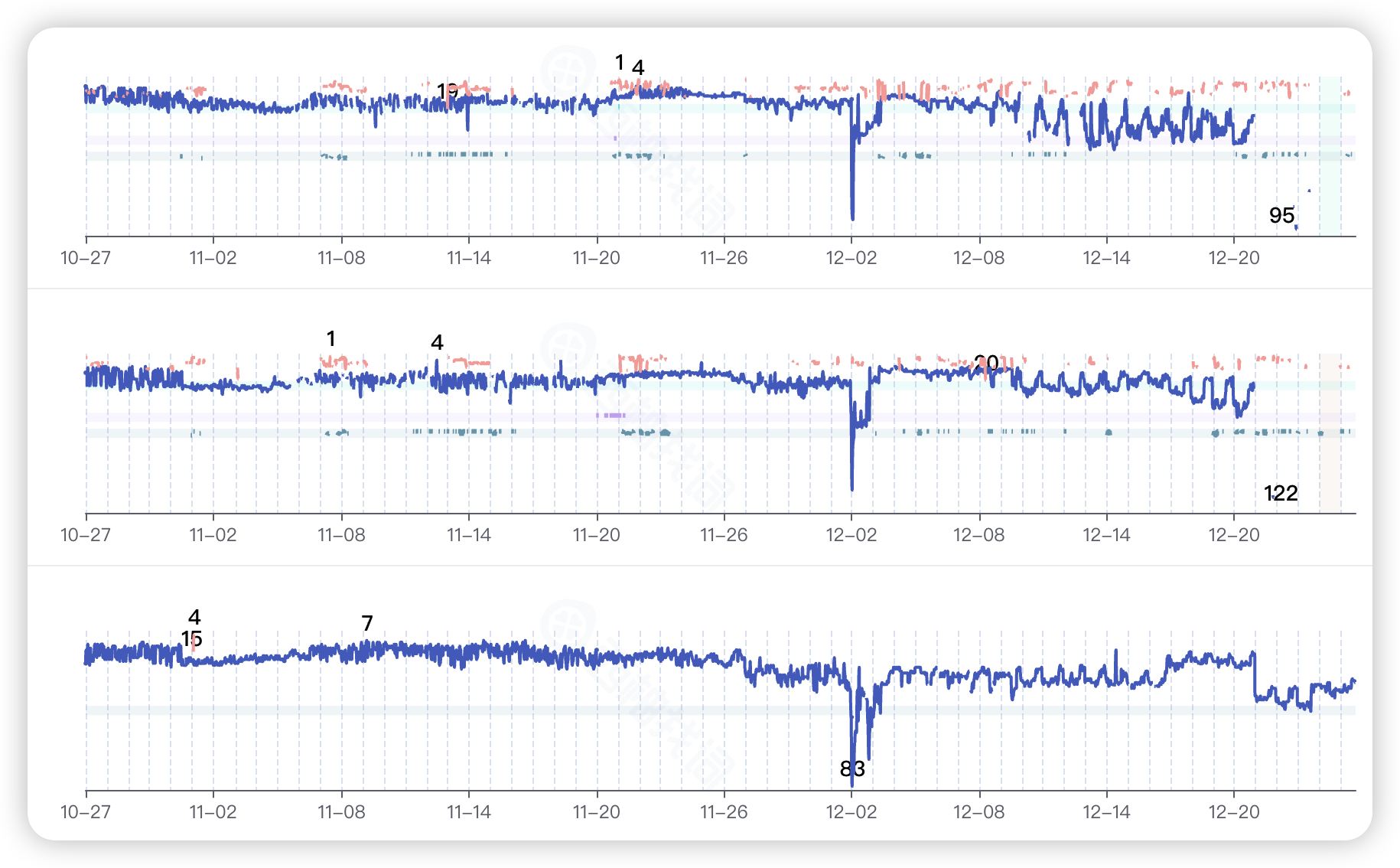Click annotation 7 in the bottom chart
The height and width of the screenshot is (868, 1400).
pos(367,624)
